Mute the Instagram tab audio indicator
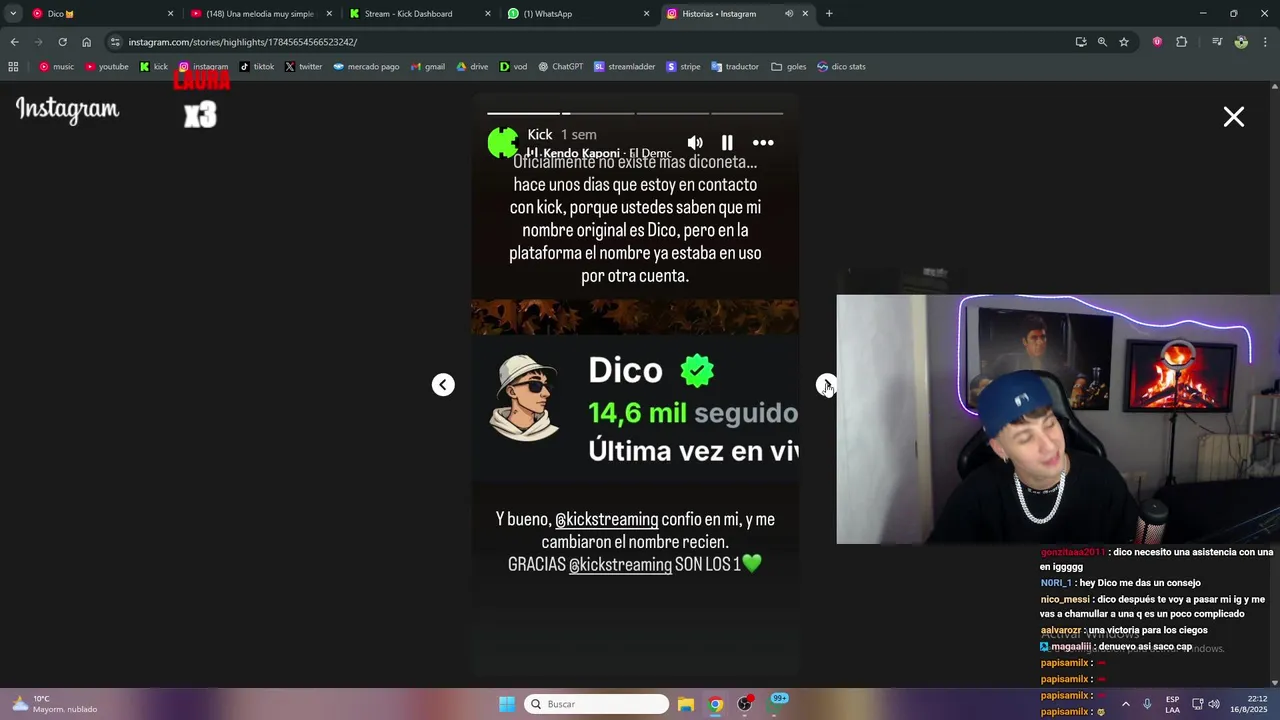 [789, 14]
